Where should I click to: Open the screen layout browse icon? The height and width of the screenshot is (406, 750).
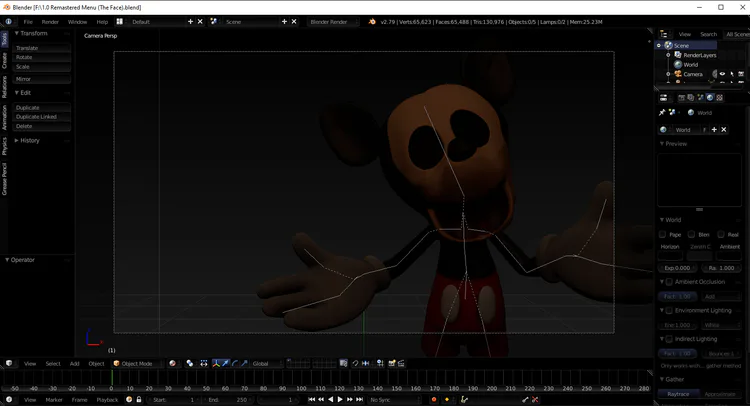pyautogui.click(x=120, y=22)
